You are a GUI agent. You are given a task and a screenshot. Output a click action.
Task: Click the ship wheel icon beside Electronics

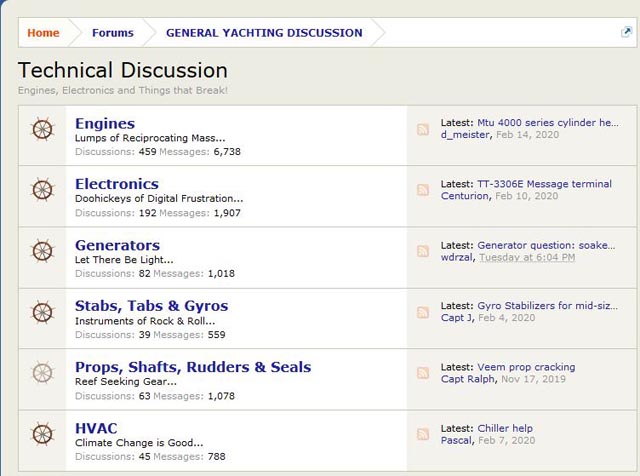pos(42,190)
